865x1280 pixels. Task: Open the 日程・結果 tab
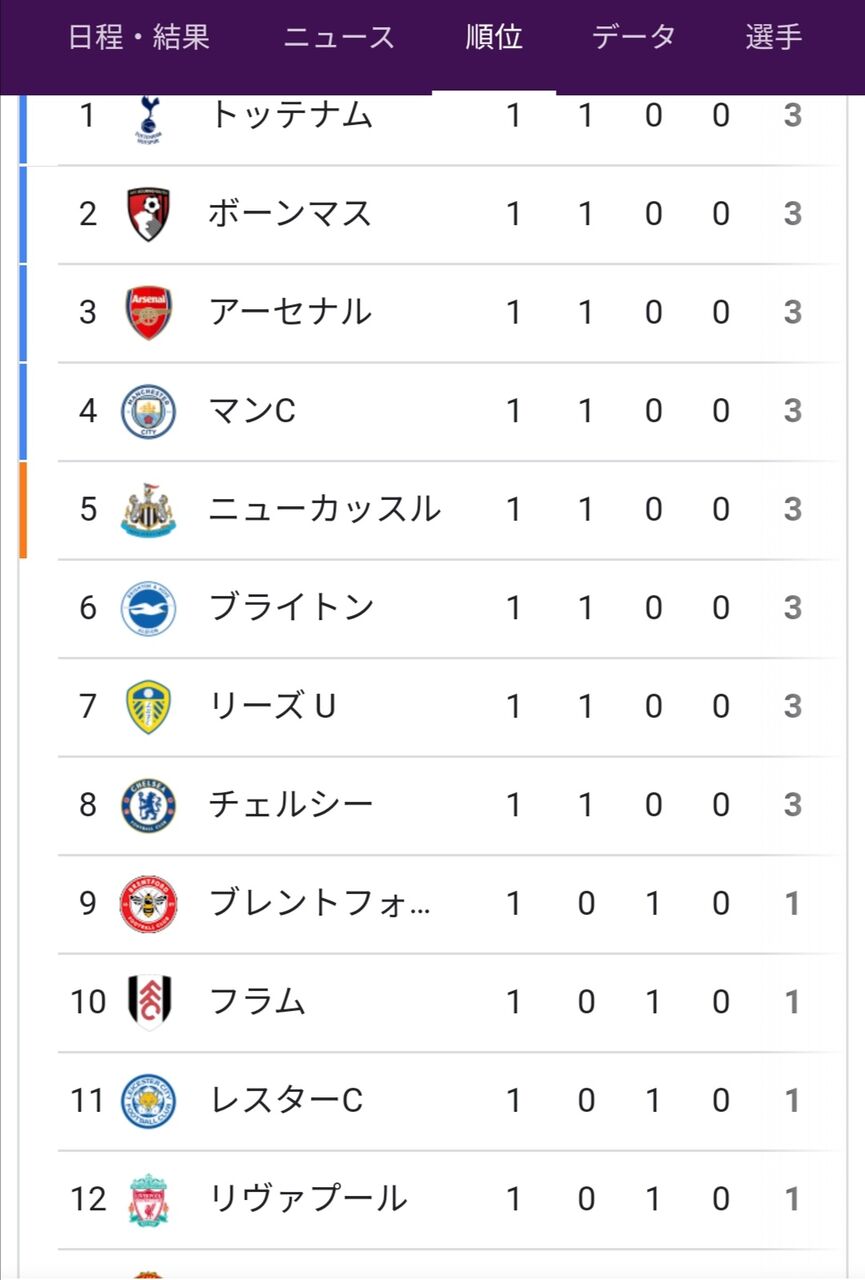(139, 38)
